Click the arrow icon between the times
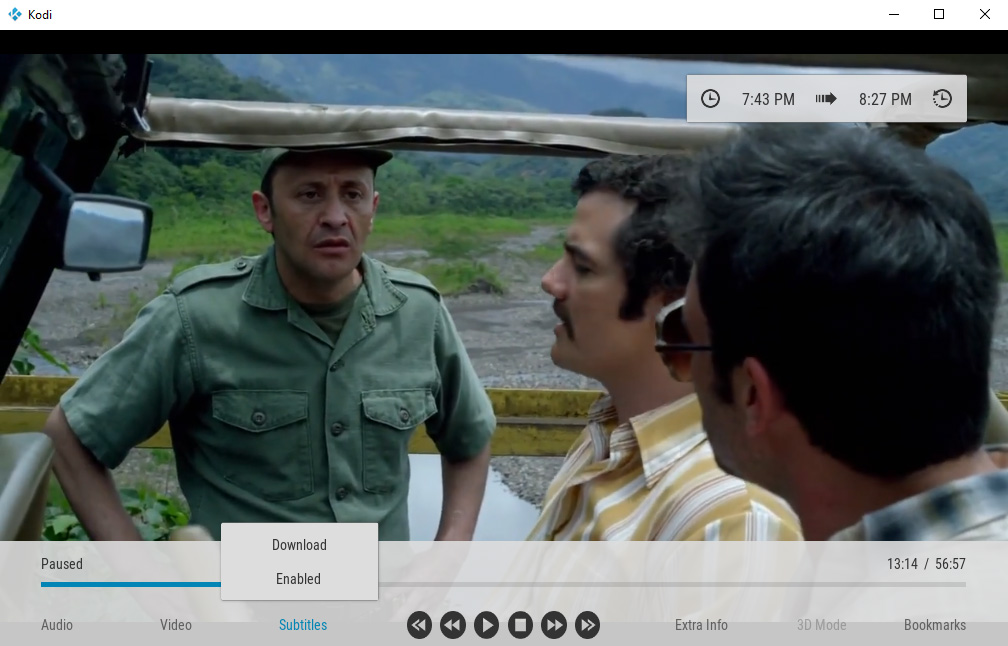The height and width of the screenshot is (646, 1008). pyautogui.click(x=826, y=98)
